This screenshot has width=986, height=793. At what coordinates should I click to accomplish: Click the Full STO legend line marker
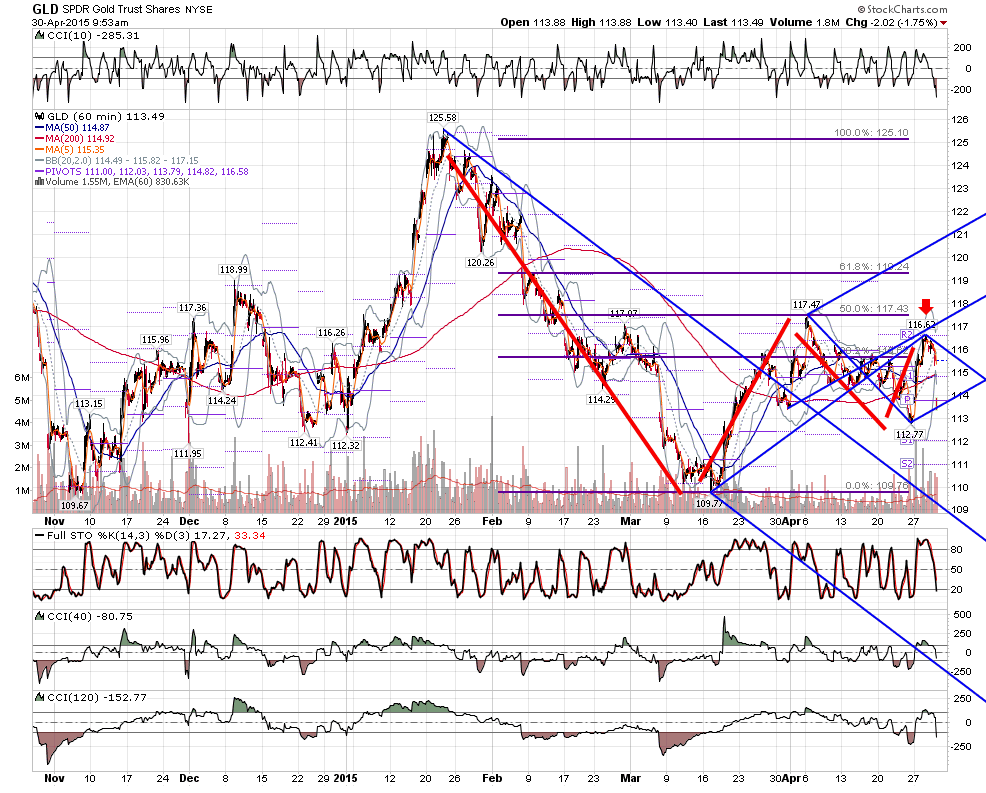click(x=40, y=536)
